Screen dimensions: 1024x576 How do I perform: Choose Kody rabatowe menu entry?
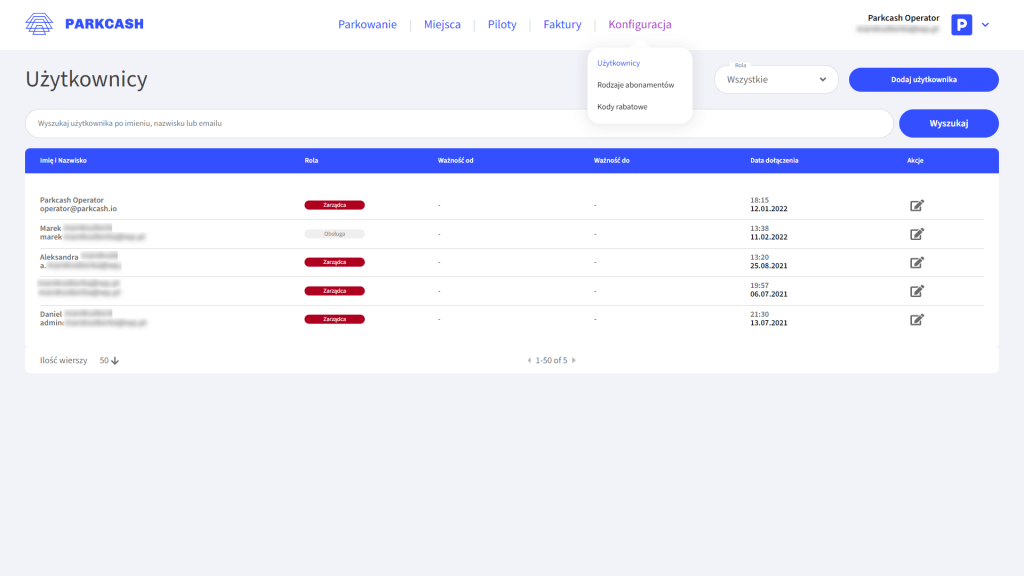pos(622,106)
